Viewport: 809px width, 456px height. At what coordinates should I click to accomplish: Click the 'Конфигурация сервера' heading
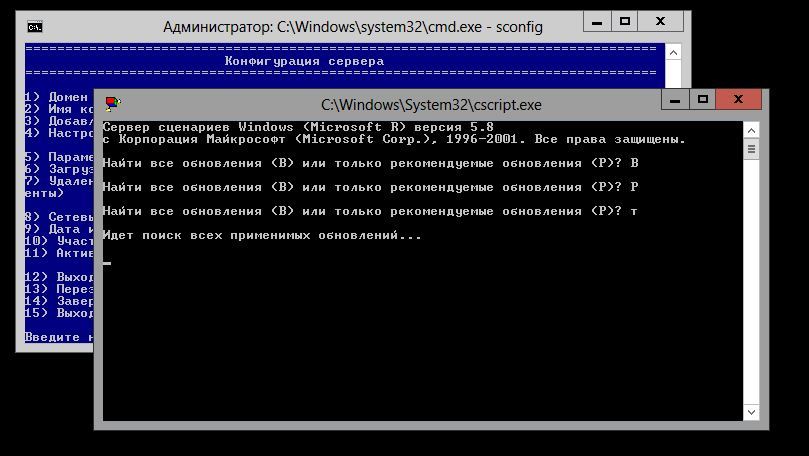[x=304, y=61]
